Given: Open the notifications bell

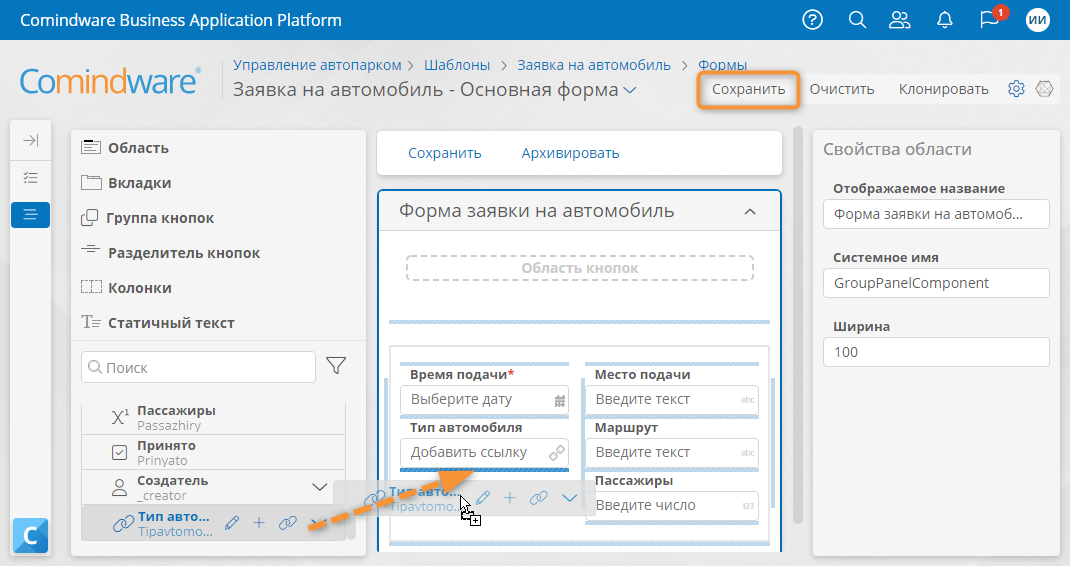Looking at the screenshot, I should coord(944,20).
